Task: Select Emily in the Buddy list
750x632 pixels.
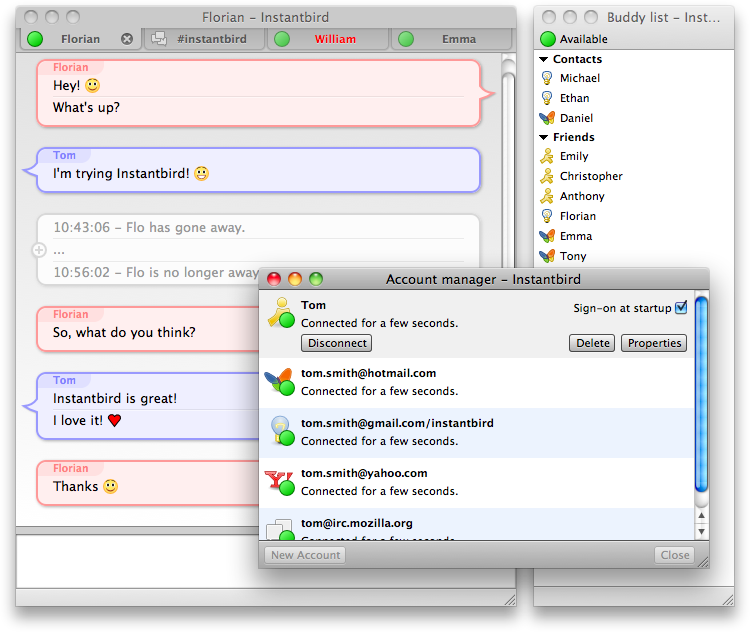Action: [636, 156]
